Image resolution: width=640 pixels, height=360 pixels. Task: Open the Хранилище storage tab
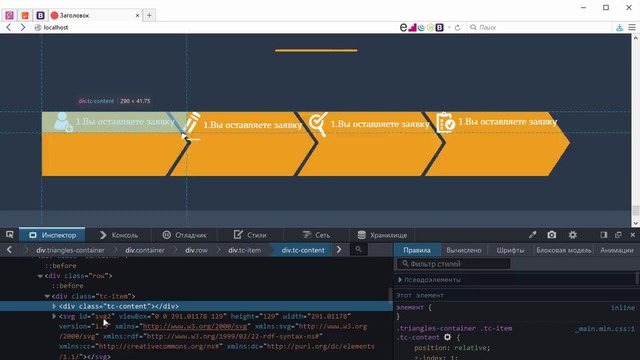382,235
